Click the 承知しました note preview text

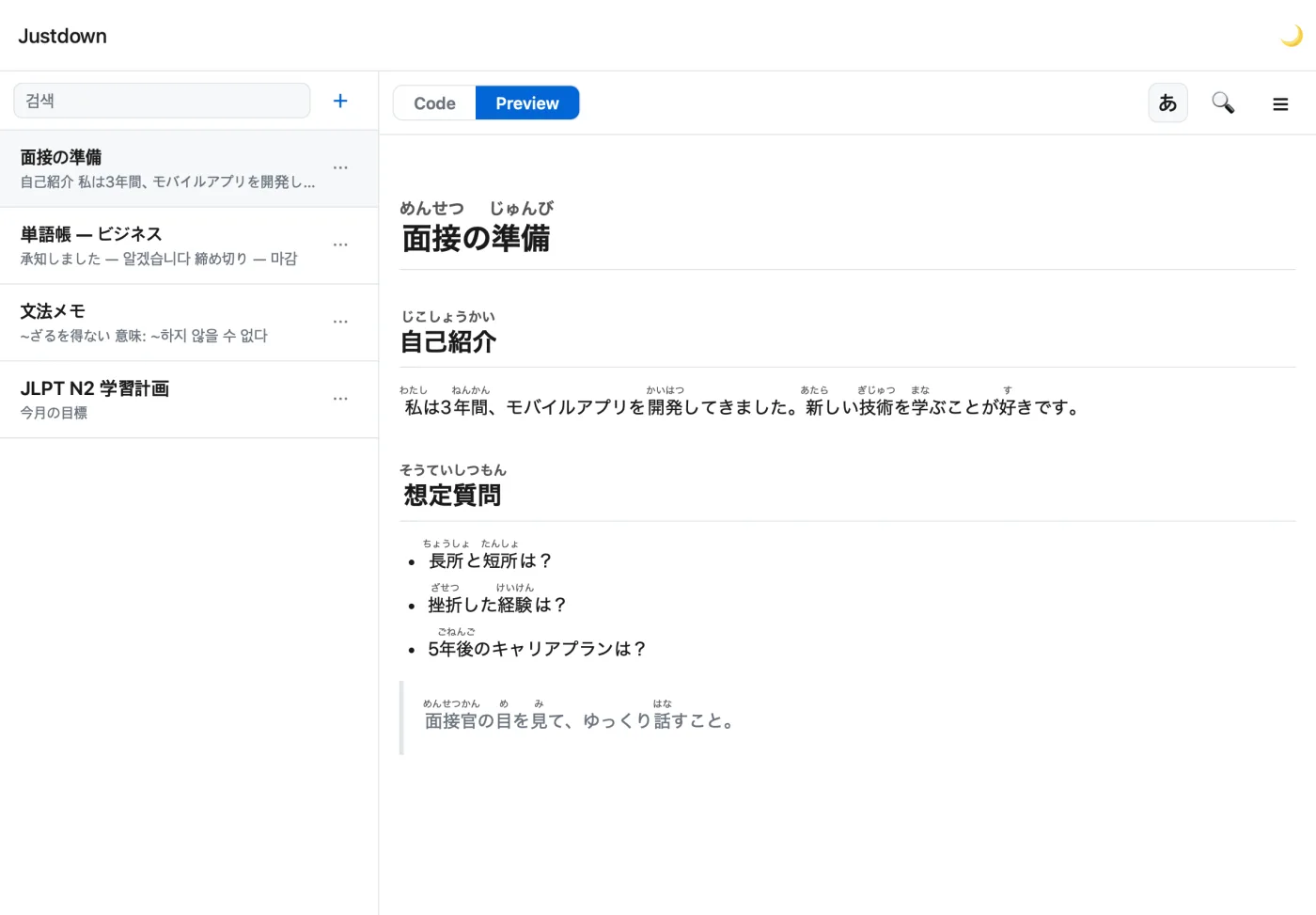tap(159, 259)
